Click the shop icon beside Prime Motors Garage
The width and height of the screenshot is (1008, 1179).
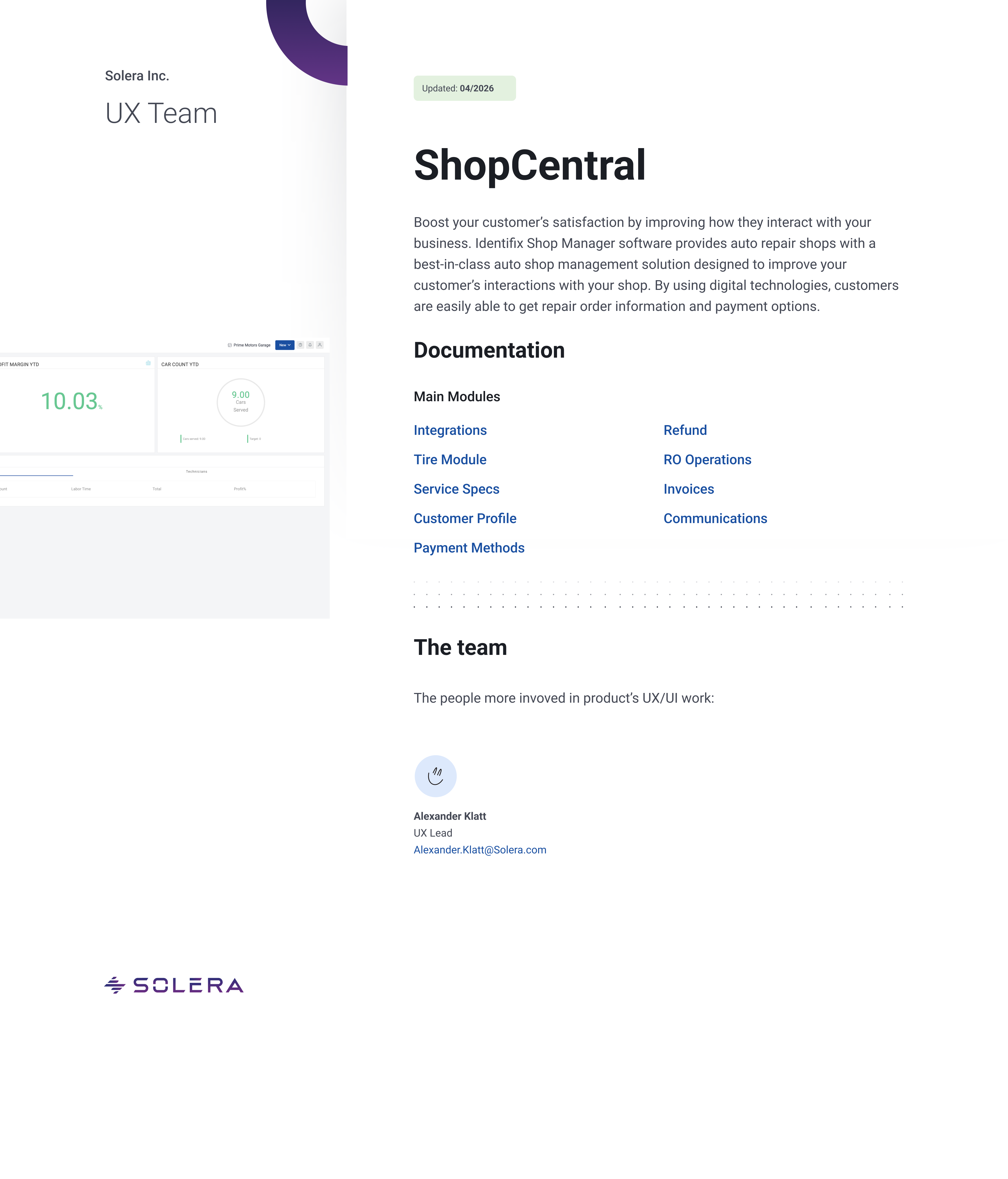[229, 345]
